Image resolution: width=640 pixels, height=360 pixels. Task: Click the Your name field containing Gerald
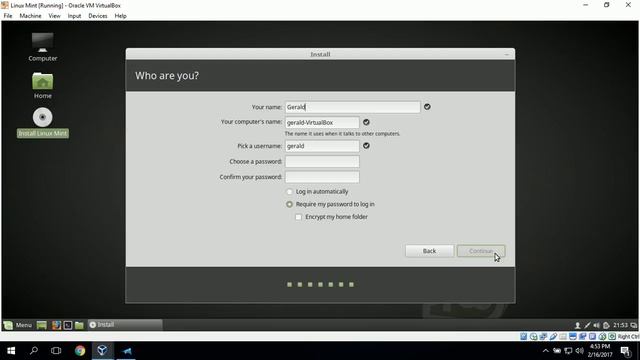352,107
